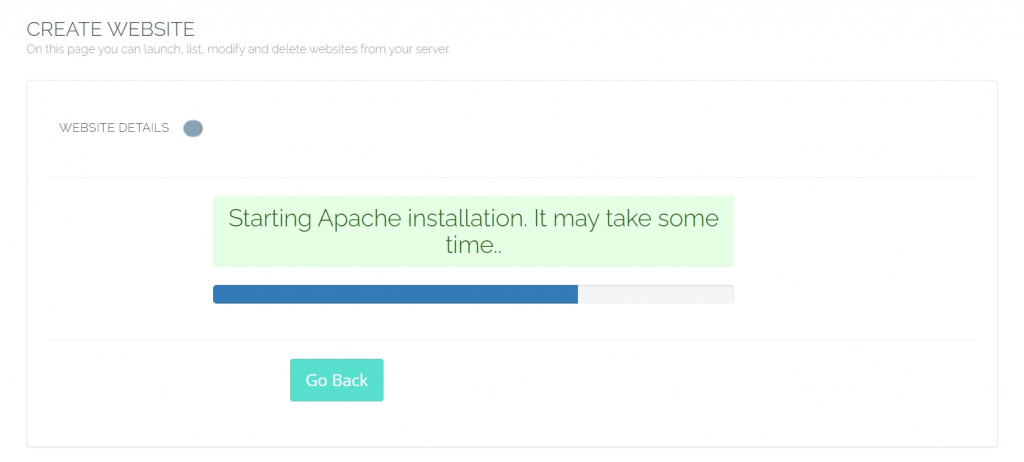Screen dimensions: 1024x462
Task: Click the filled blue part of progress bar
Action: coord(395,294)
